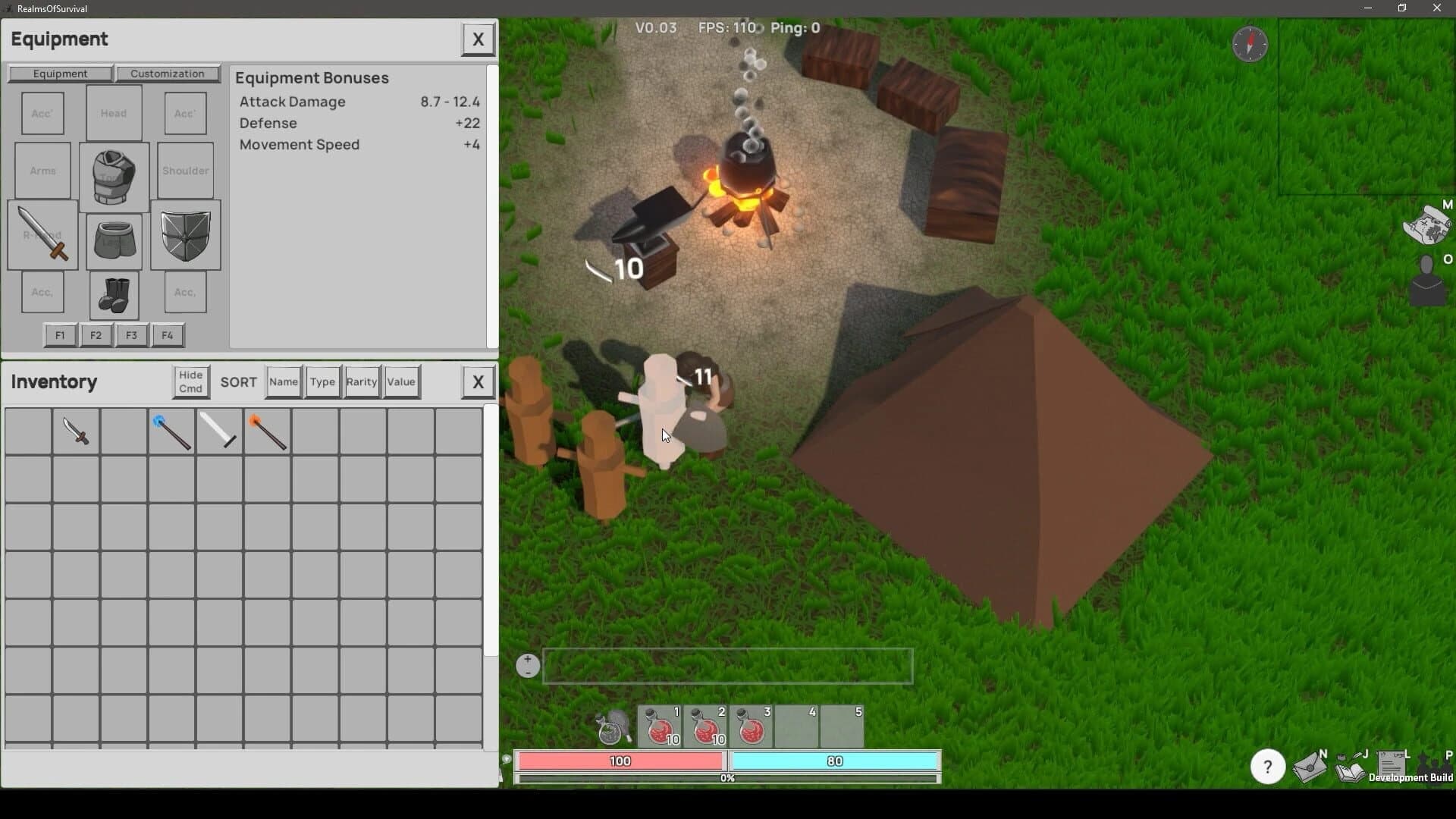The width and height of the screenshot is (1456, 819).
Task: Restore down the RealmsOfSurvival window
Action: click(1402, 8)
